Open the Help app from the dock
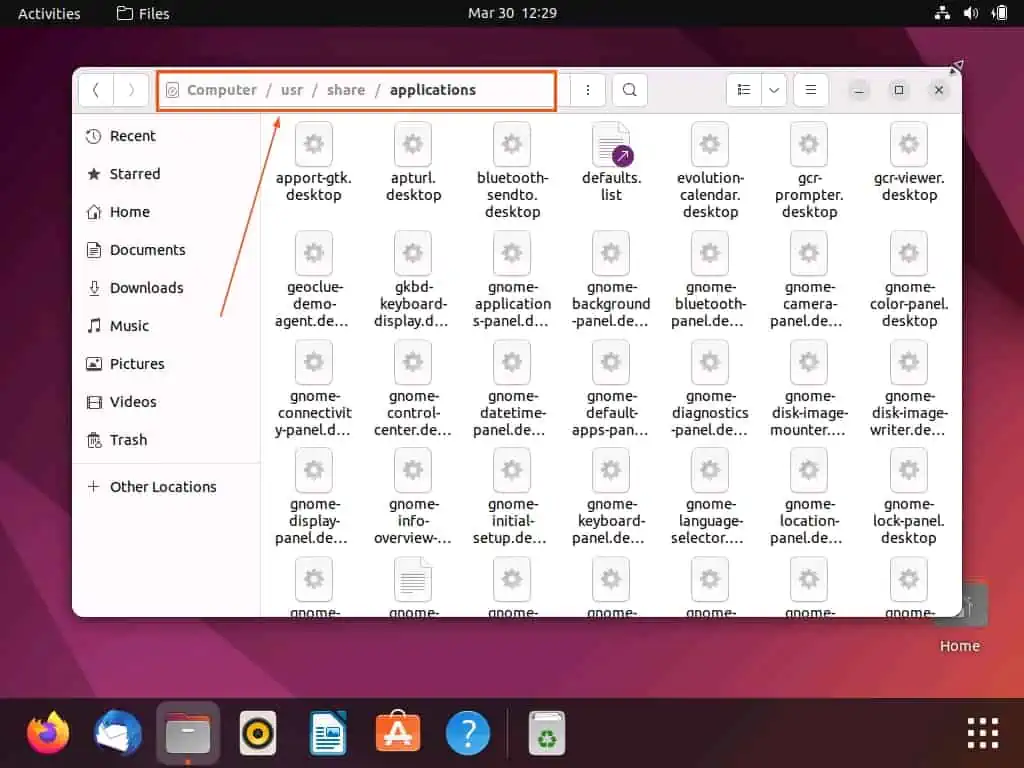Screen dimensions: 1024x768 [x=468, y=733]
